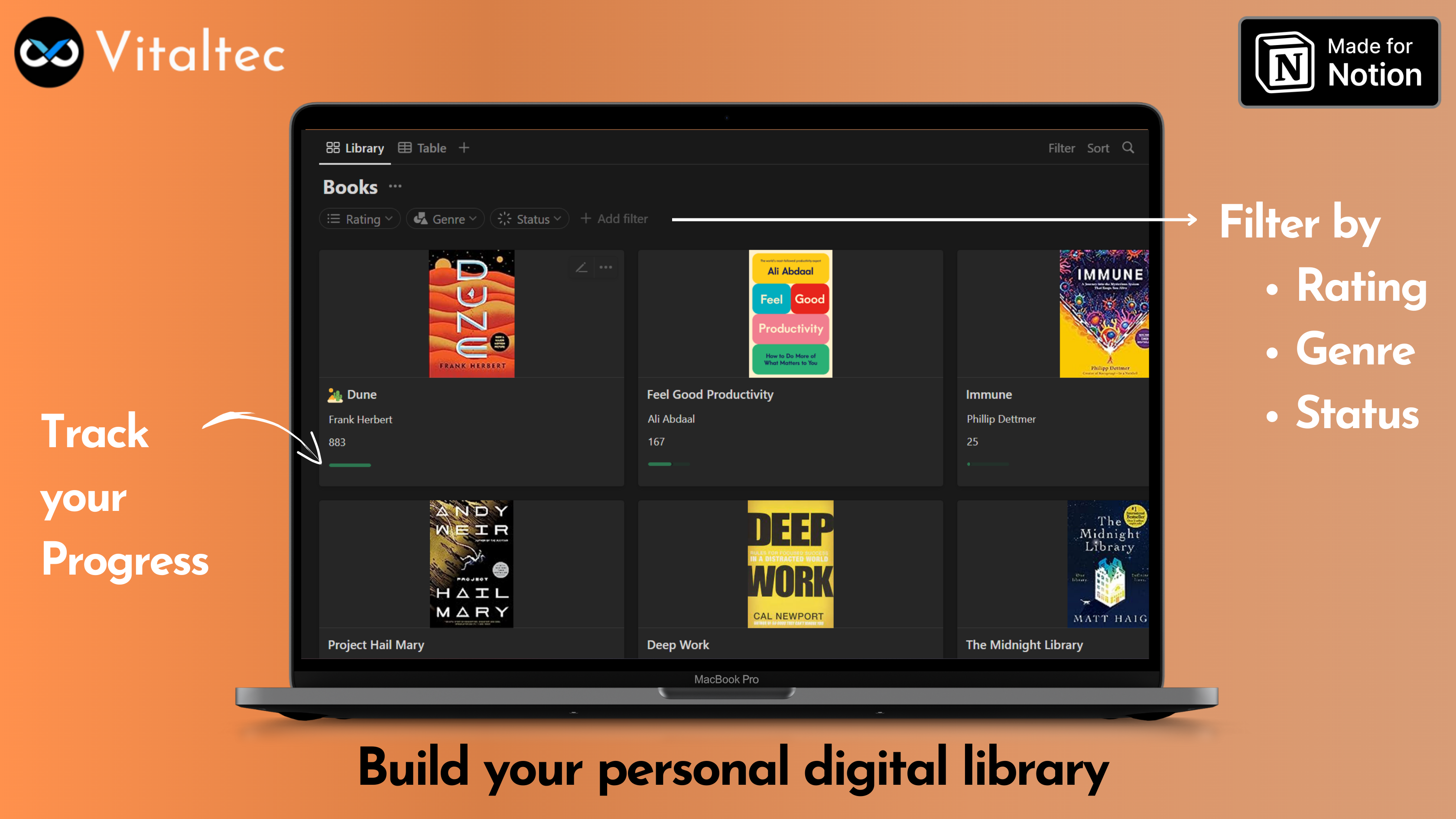Viewport: 1456px width, 819px height.
Task: Click Library view grid icon
Action: pyautogui.click(x=333, y=147)
